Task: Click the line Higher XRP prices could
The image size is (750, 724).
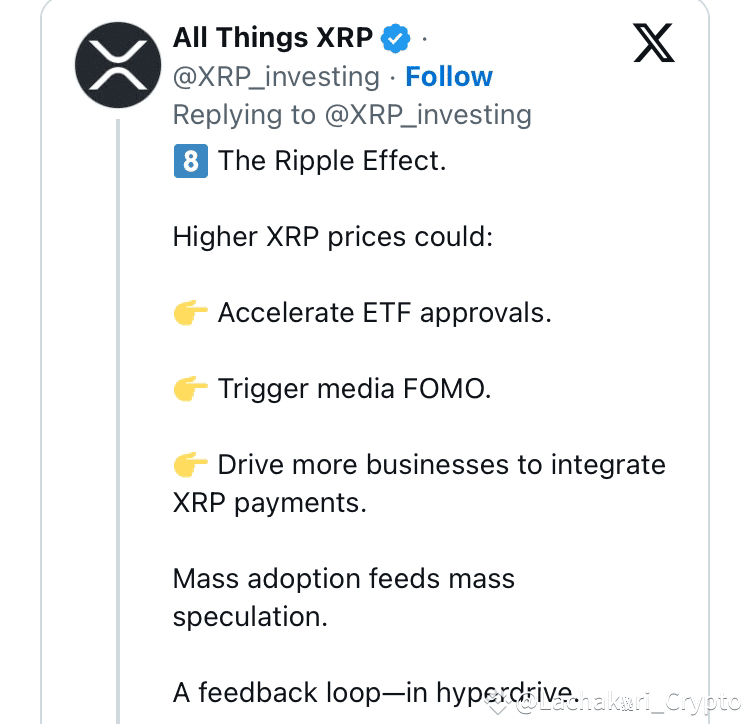Action: pyautogui.click(x=332, y=237)
